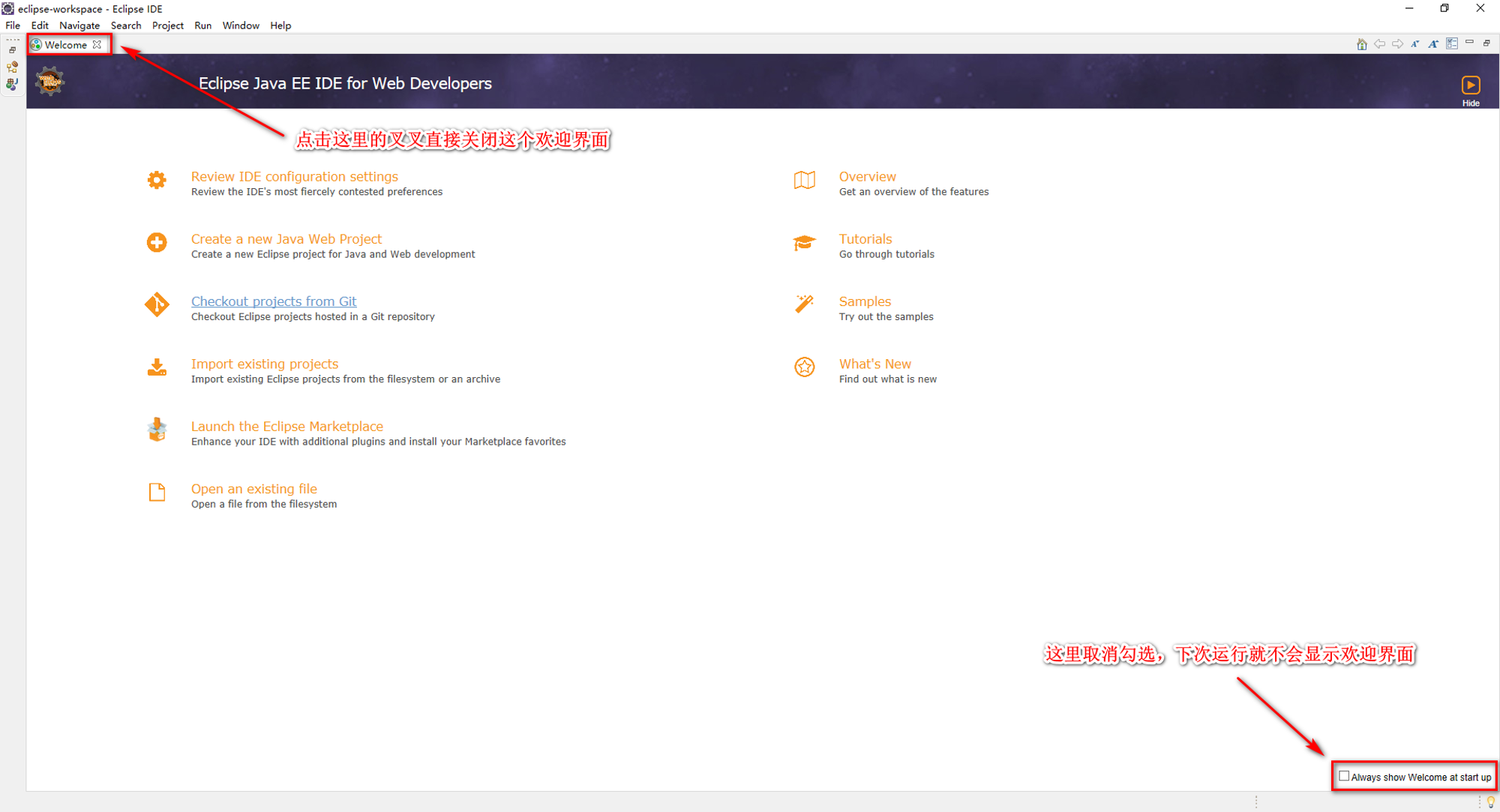Open the type hierarchy trim icon

12,67
